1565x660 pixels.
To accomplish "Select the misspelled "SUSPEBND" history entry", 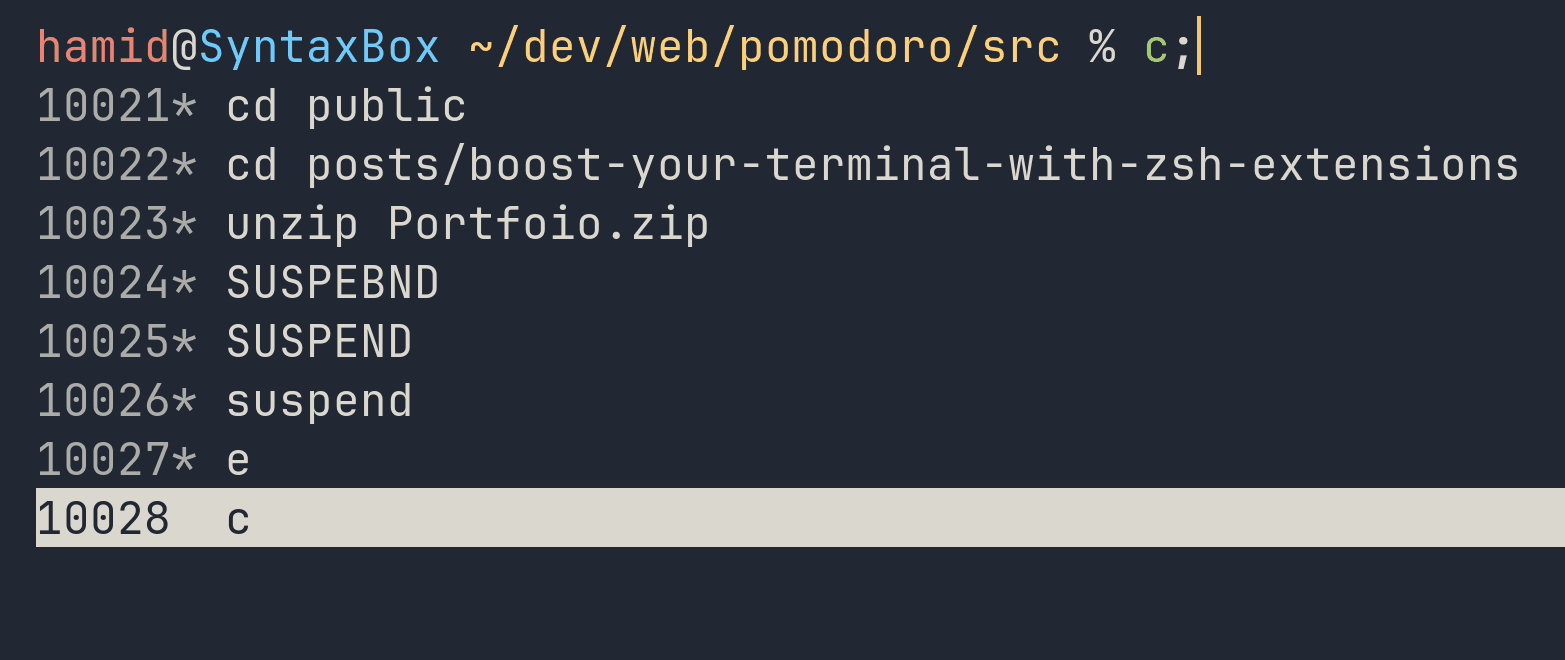I will 332,283.
